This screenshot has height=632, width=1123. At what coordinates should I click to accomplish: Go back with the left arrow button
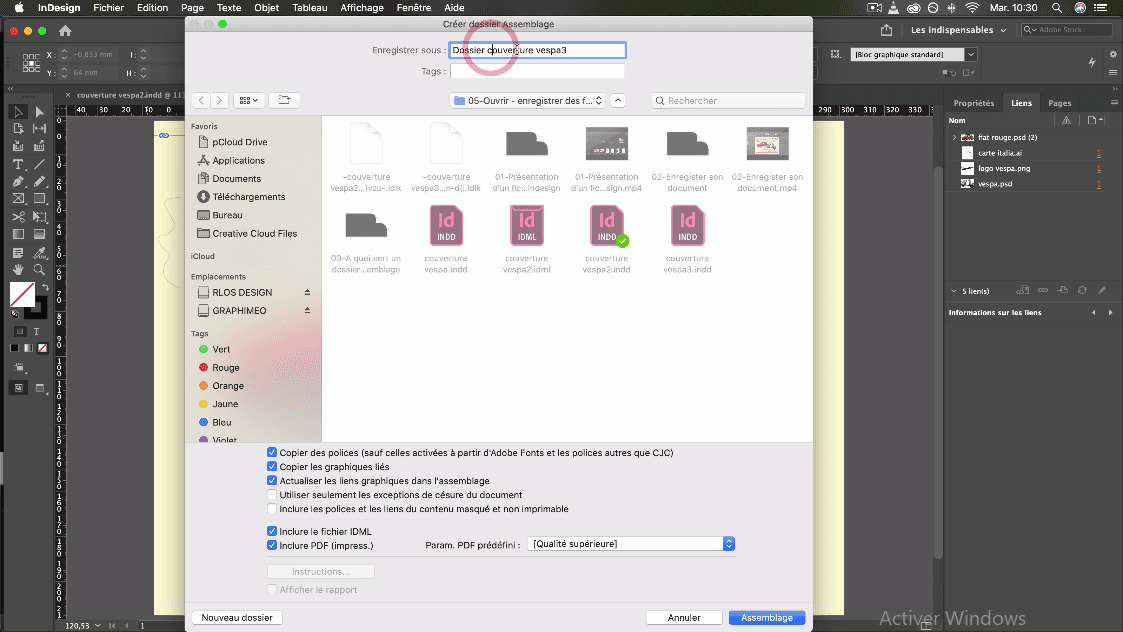coord(201,100)
